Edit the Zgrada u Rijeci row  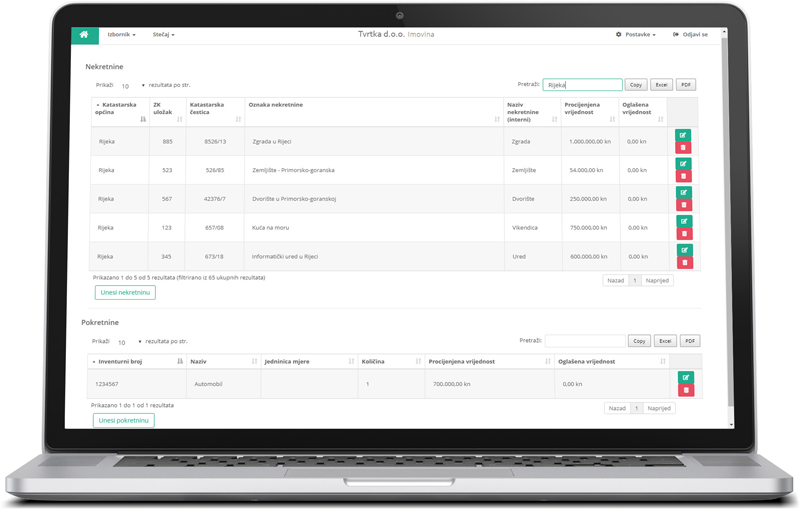point(684,135)
